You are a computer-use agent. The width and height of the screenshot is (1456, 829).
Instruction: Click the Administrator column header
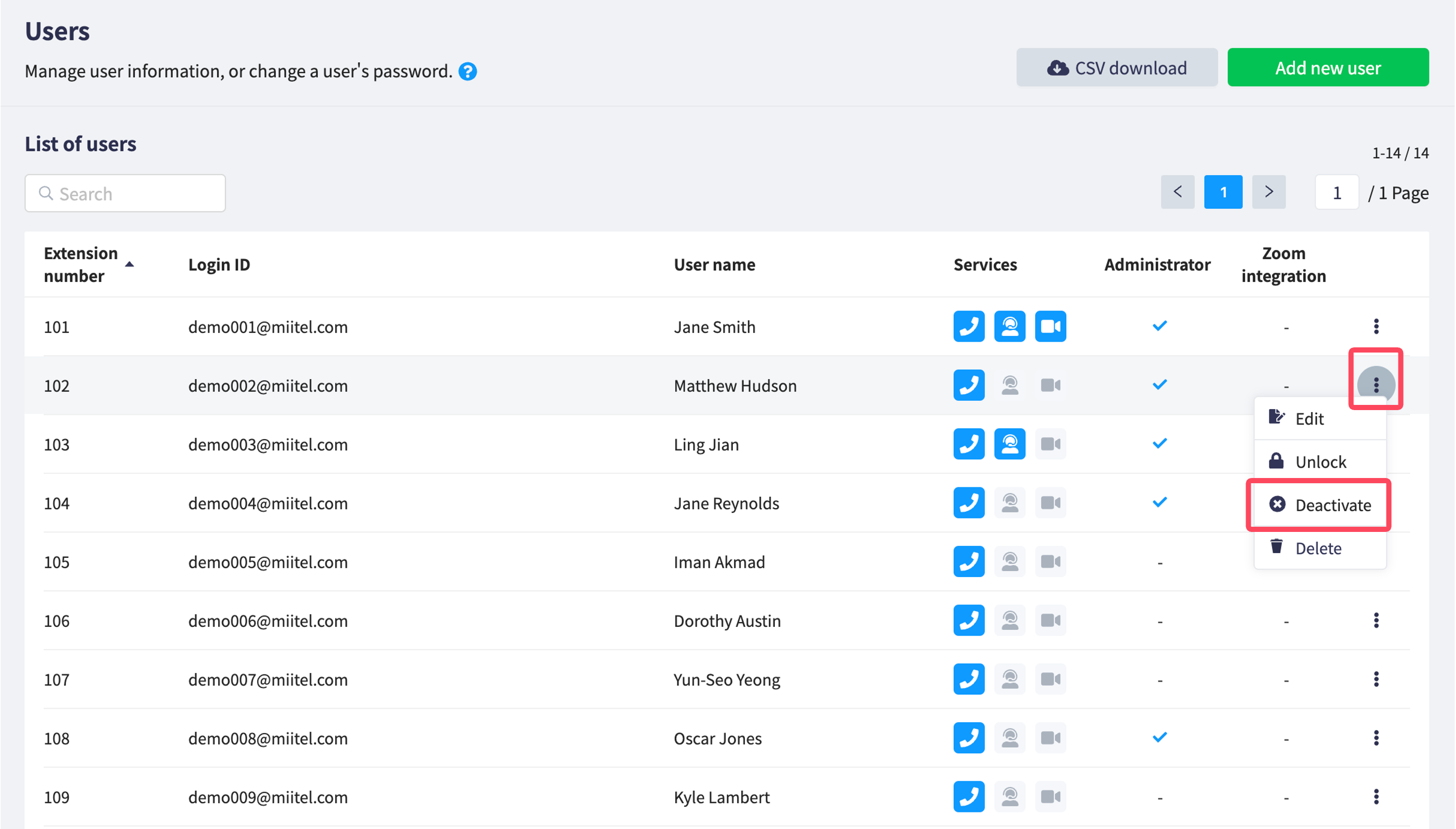[x=1157, y=265]
